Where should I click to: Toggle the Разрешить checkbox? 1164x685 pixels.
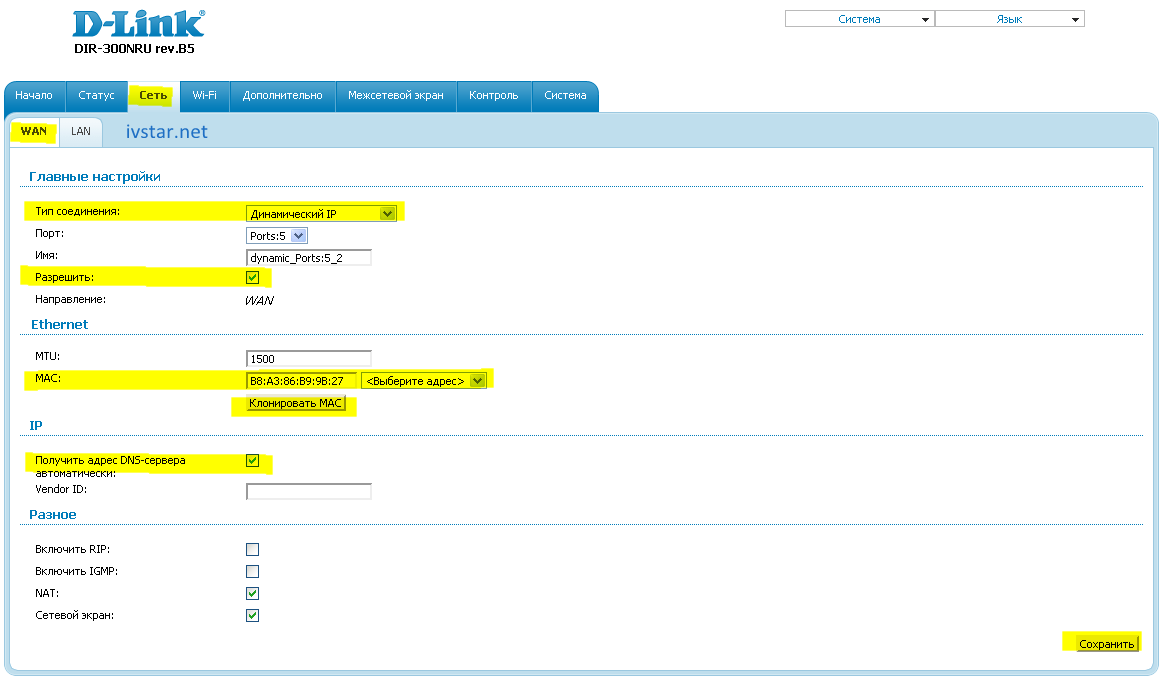pyautogui.click(x=253, y=278)
